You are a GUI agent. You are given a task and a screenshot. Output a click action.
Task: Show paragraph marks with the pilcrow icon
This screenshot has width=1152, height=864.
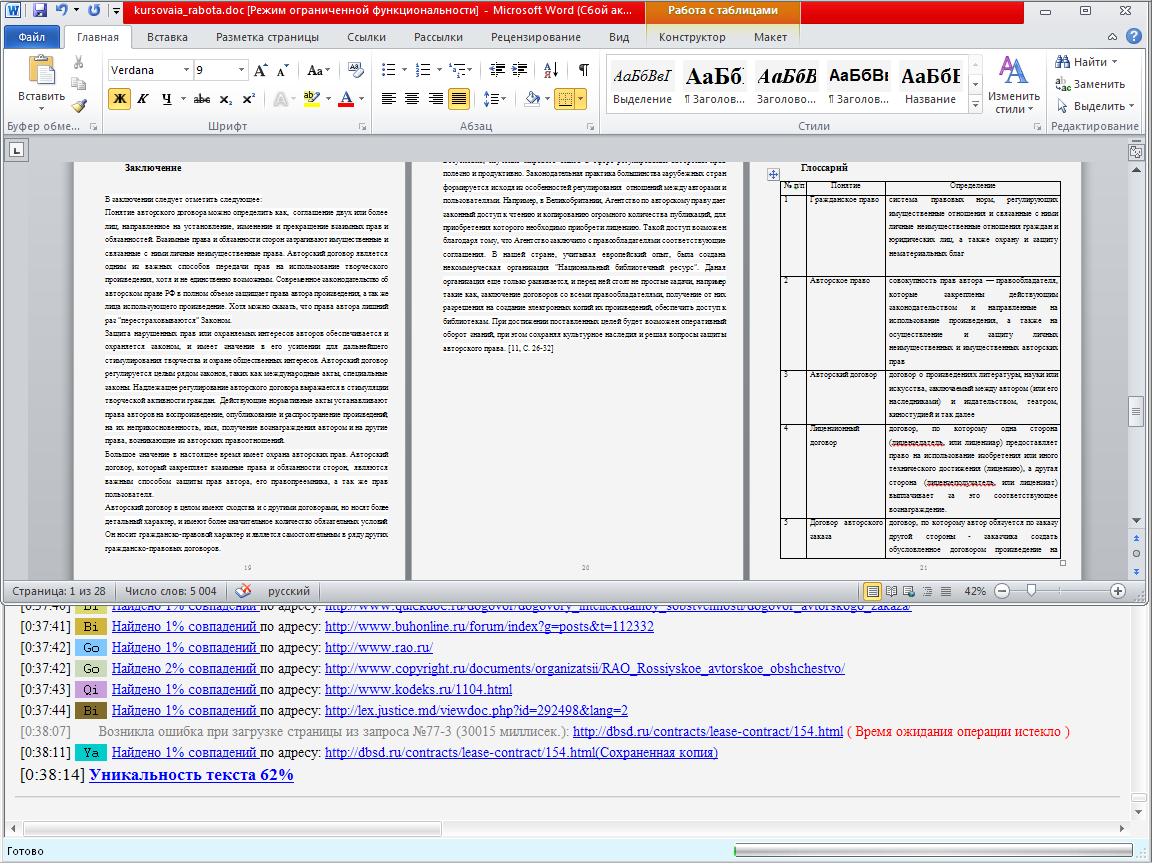point(583,70)
